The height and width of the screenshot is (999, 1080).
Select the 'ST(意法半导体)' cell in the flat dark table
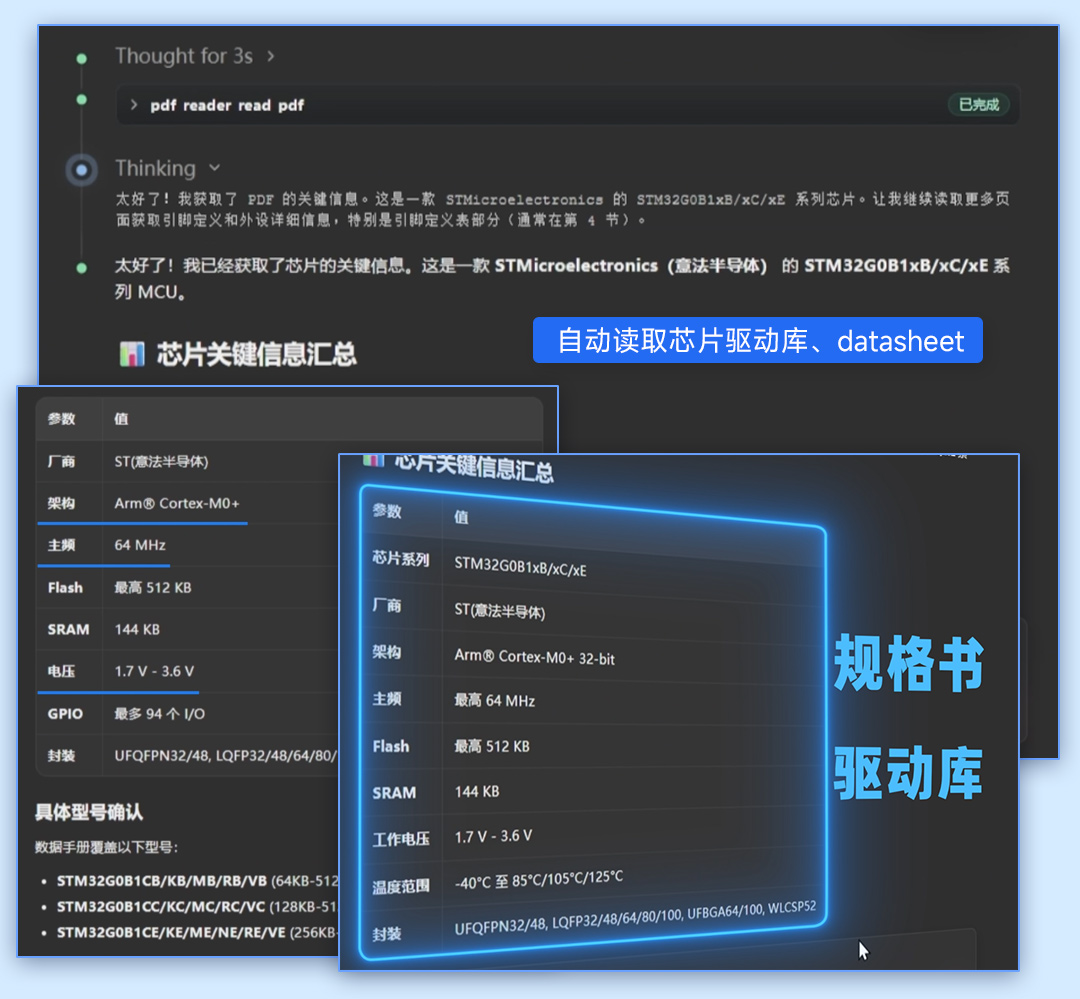[161, 462]
